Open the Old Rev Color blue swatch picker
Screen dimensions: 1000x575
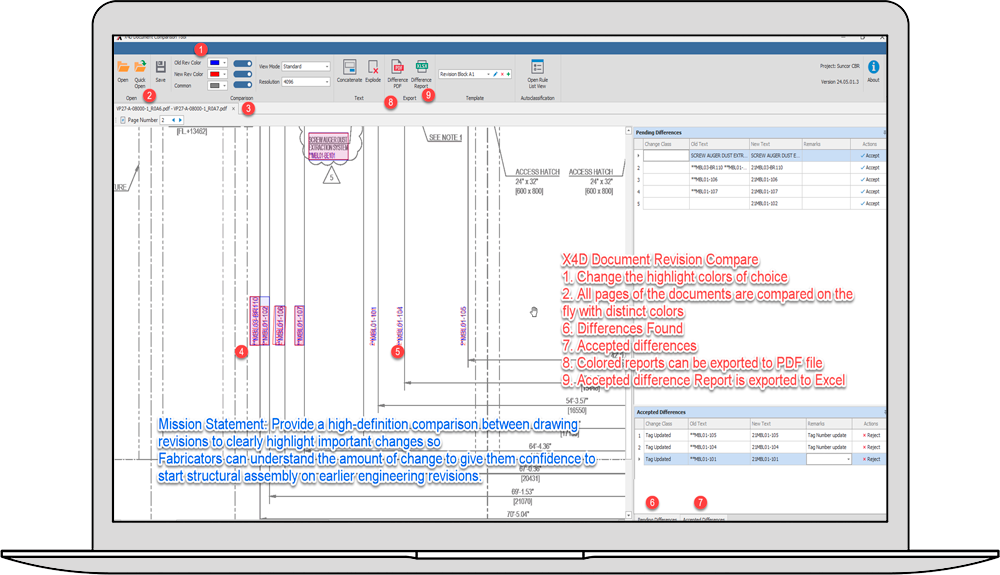[x=217, y=63]
